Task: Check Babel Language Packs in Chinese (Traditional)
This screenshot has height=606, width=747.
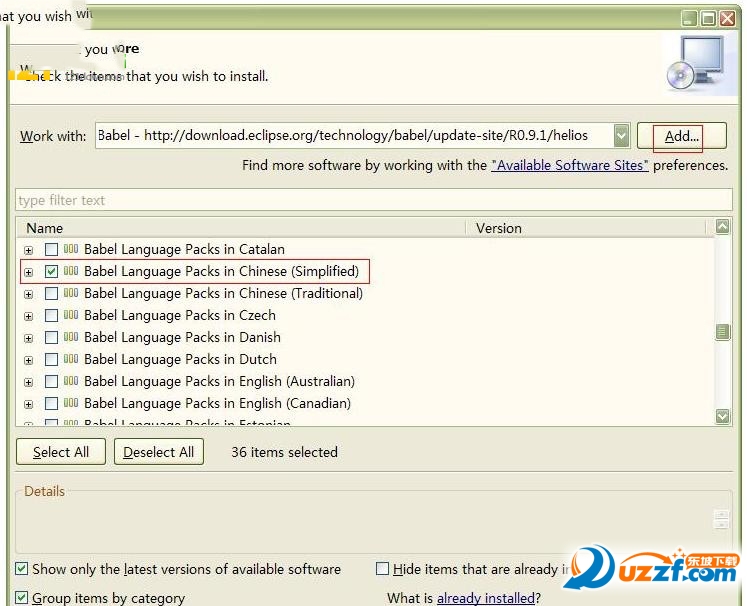Action: [51, 293]
